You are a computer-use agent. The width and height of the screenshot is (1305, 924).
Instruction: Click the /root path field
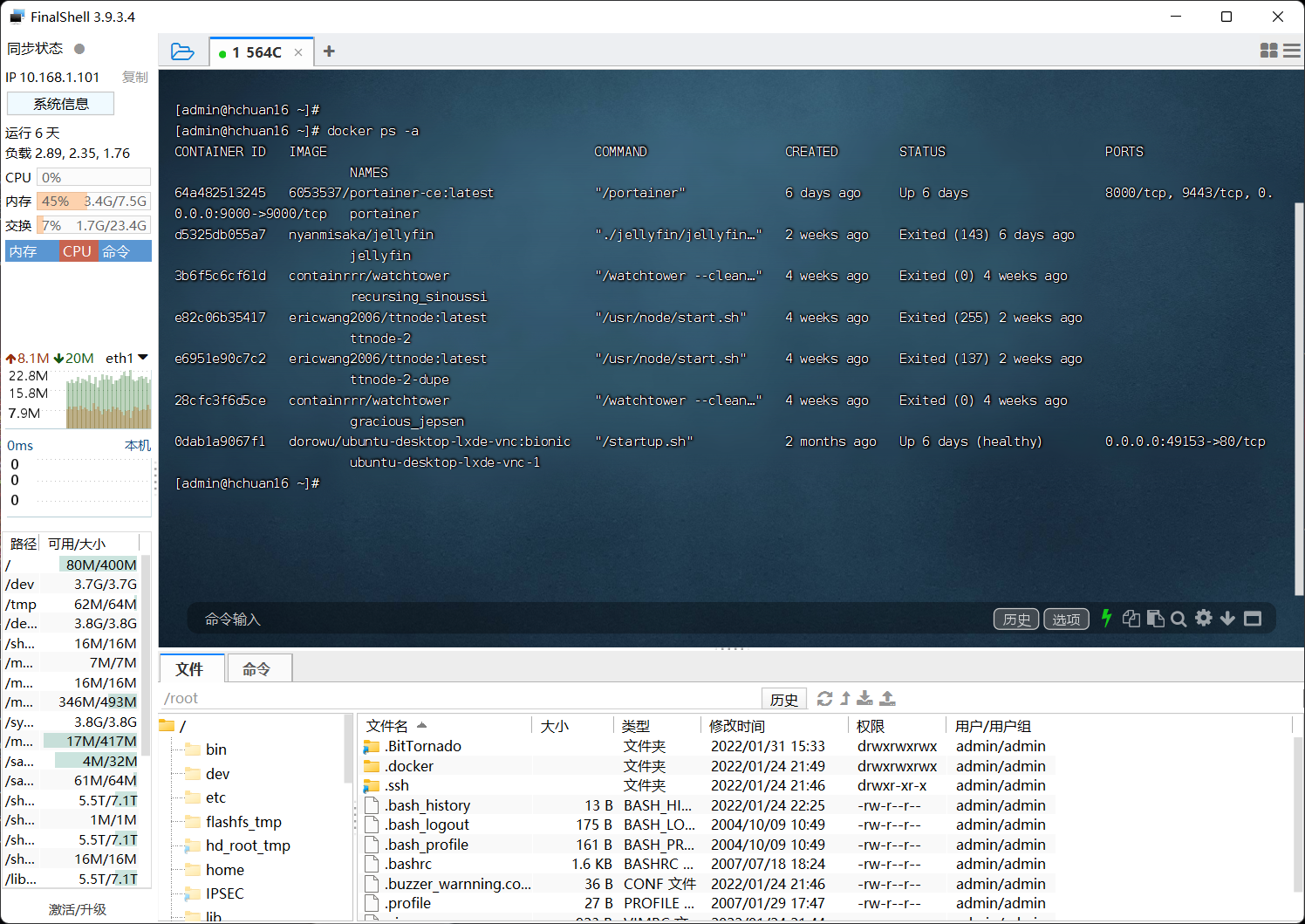click(x=461, y=698)
